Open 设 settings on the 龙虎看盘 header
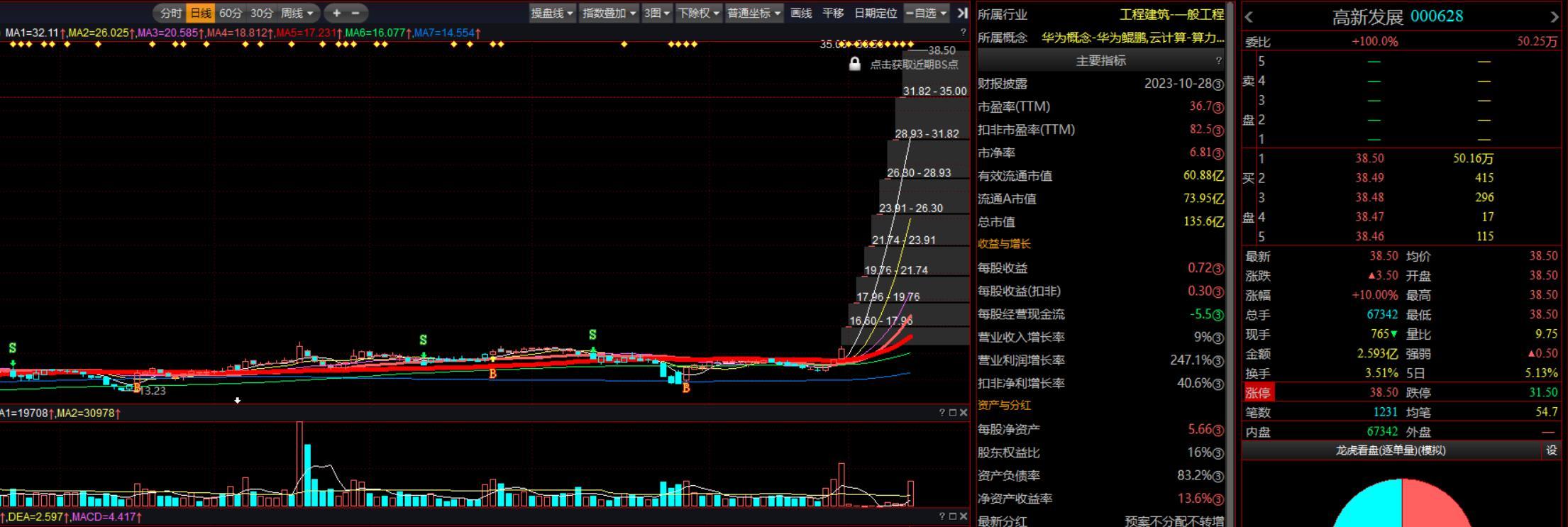The image size is (1568, 527). (x=1552, y=450)
